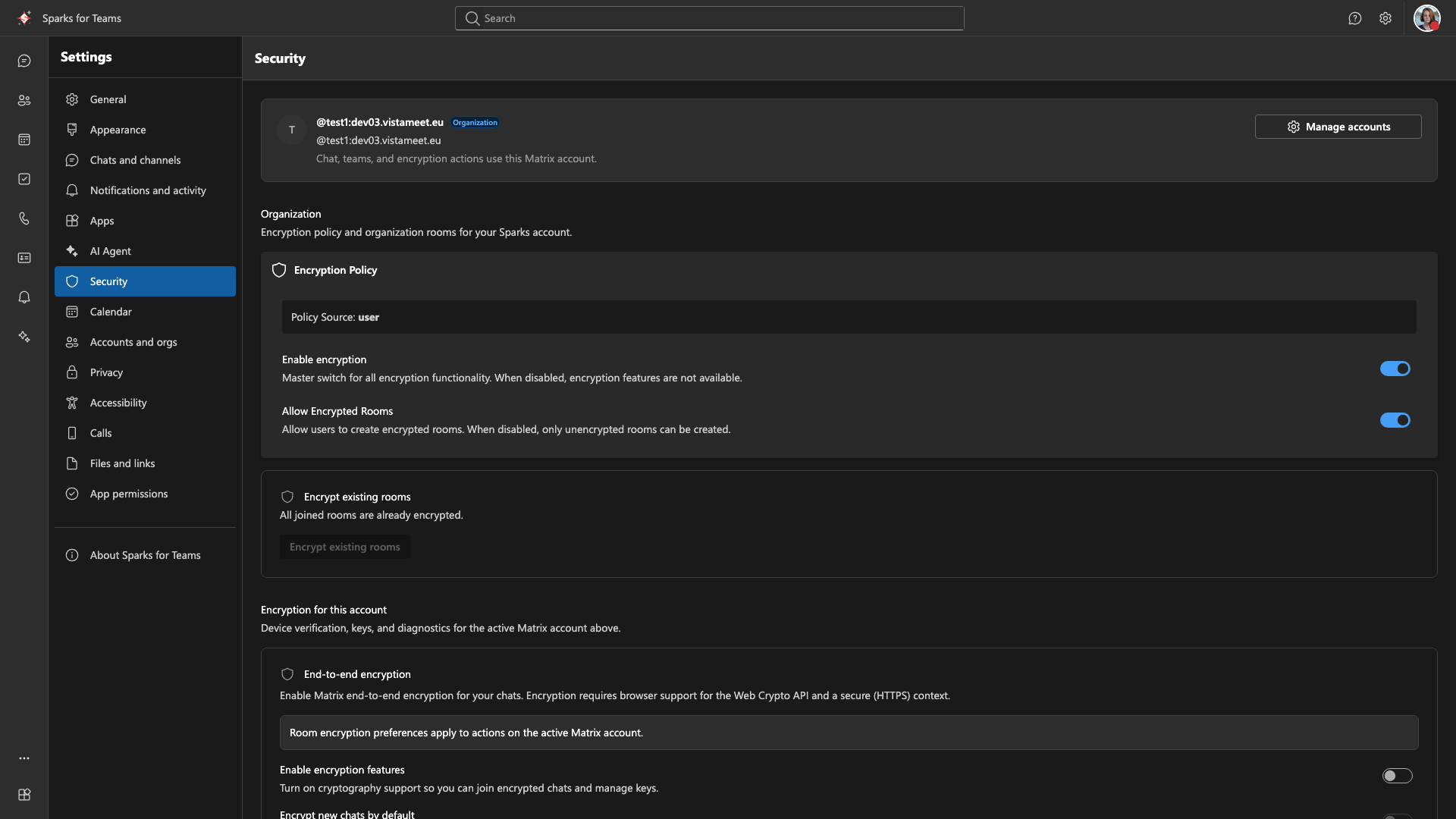Click the Notifications bell icon in Settings list

click(x=72, y=190)
